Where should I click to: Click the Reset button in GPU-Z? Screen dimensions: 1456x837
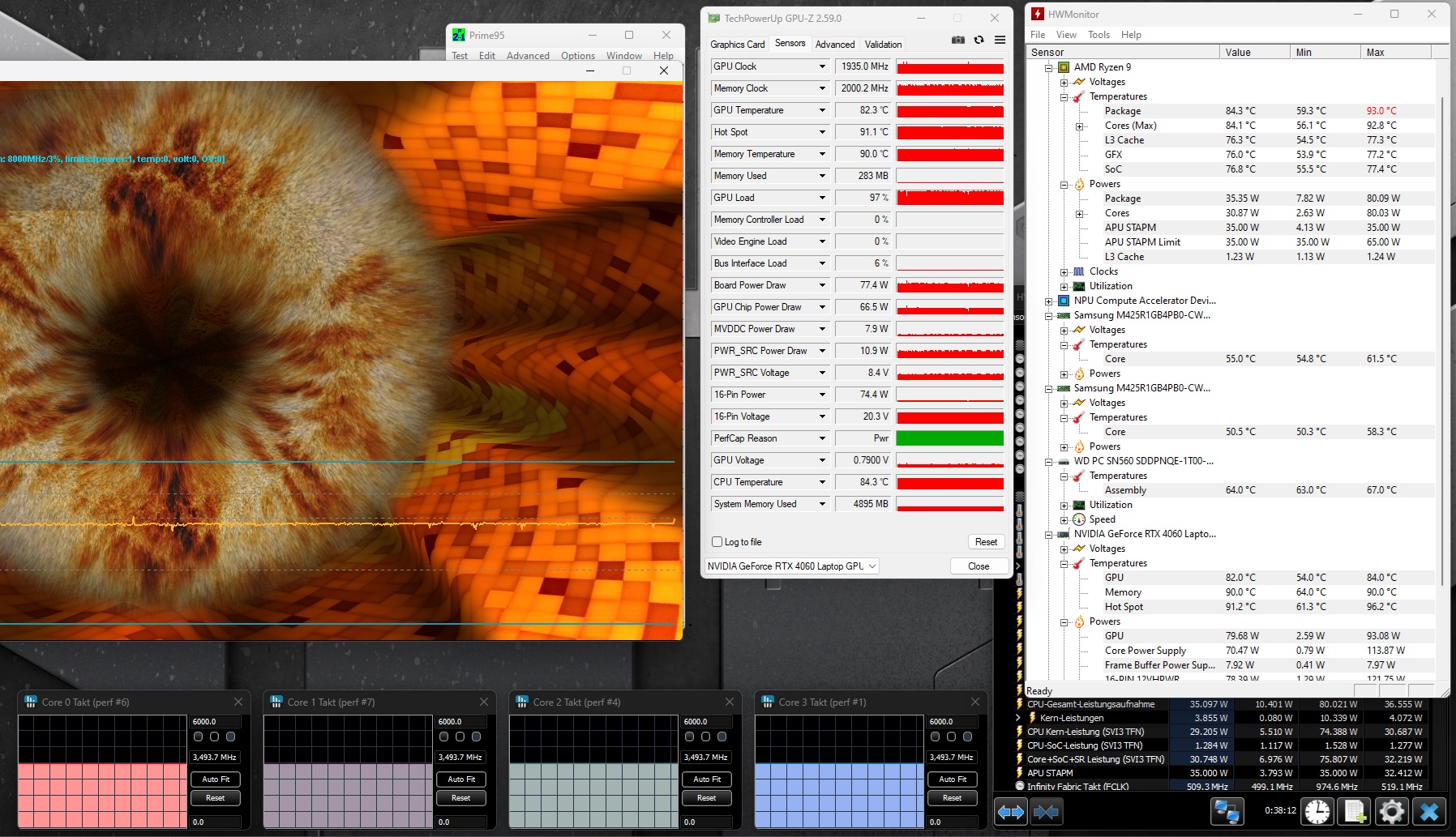[x=986, y=542]
